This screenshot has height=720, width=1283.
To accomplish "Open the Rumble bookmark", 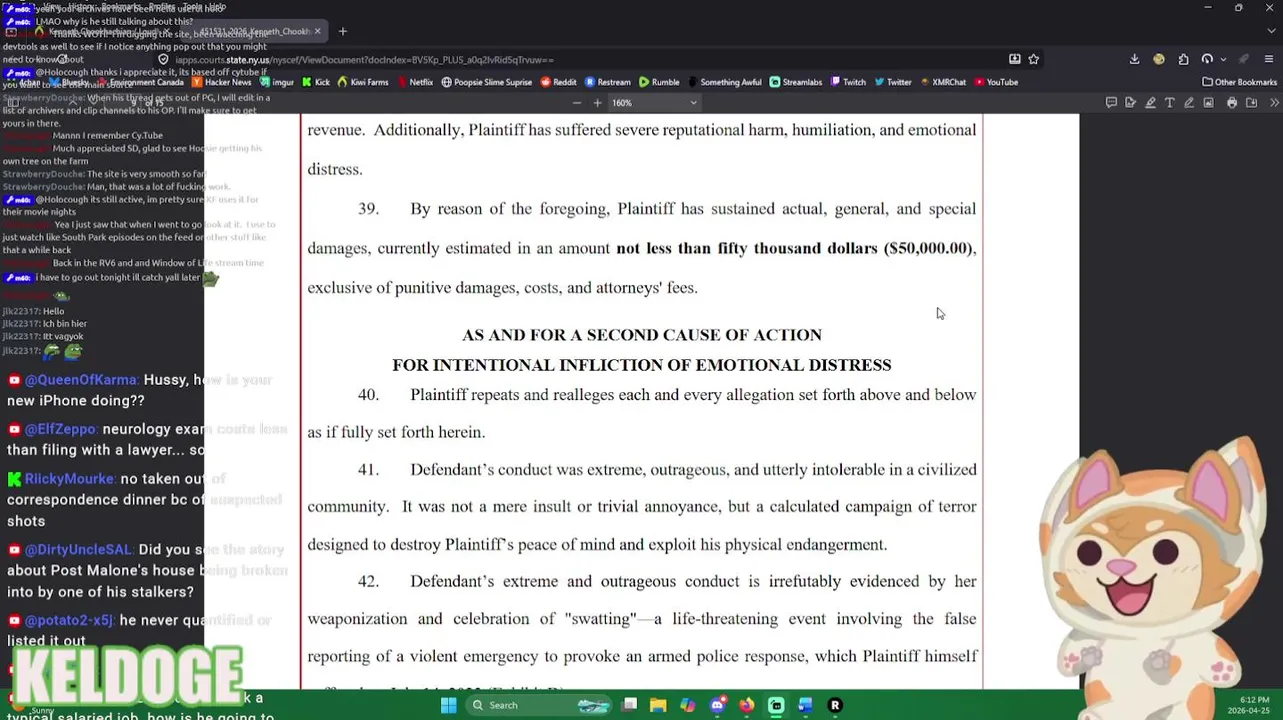I will click(659, 82).
